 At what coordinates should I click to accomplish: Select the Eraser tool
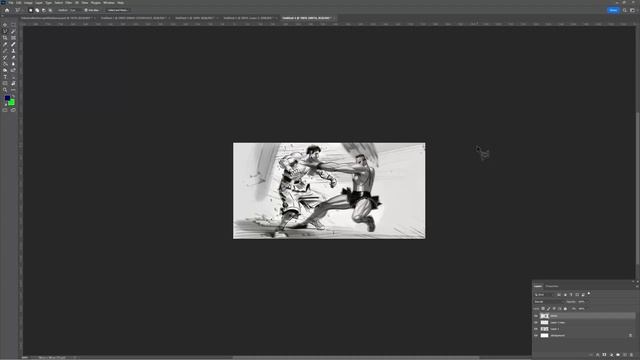tap(13, 58)
